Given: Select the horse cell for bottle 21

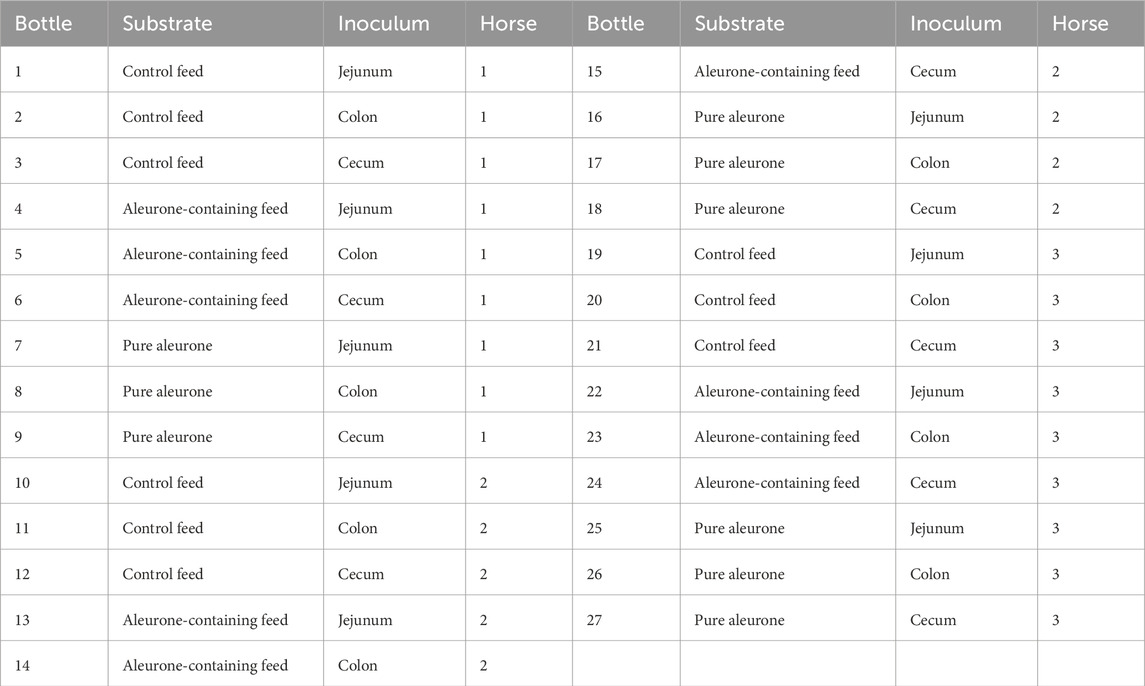Looking at the screenshot, I should click(x=1056, y=346).
